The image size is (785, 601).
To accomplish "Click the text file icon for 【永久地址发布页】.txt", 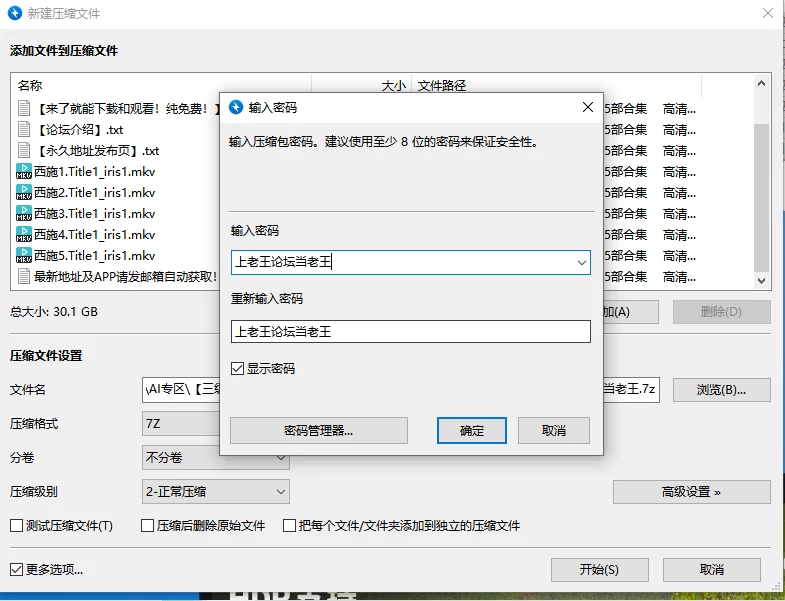I will point(24,150).
